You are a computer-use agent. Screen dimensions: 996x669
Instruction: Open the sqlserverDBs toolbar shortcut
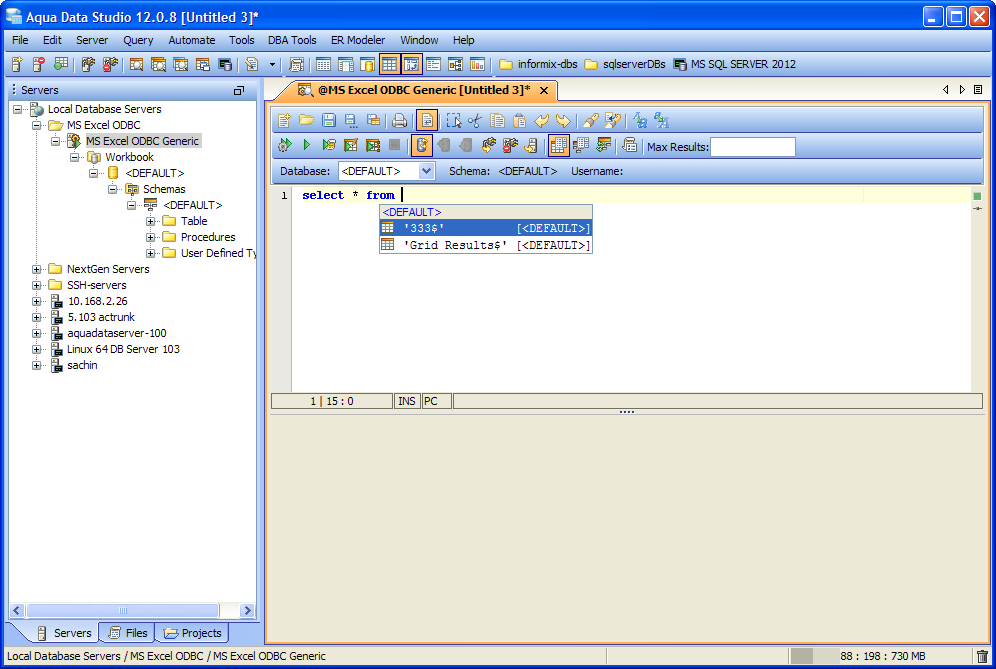coord(625,64)
